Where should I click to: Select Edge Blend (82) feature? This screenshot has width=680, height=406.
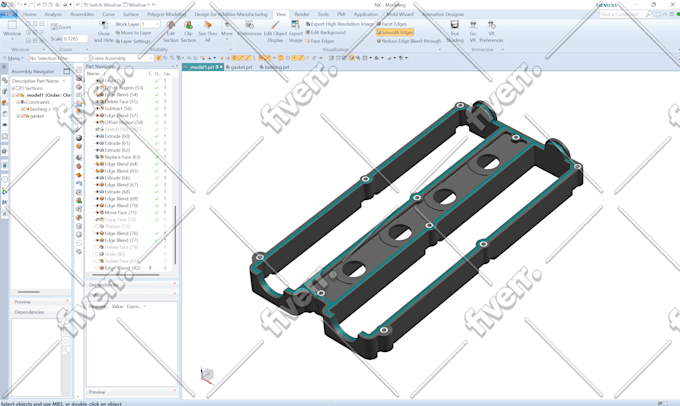tap(122, 268)
